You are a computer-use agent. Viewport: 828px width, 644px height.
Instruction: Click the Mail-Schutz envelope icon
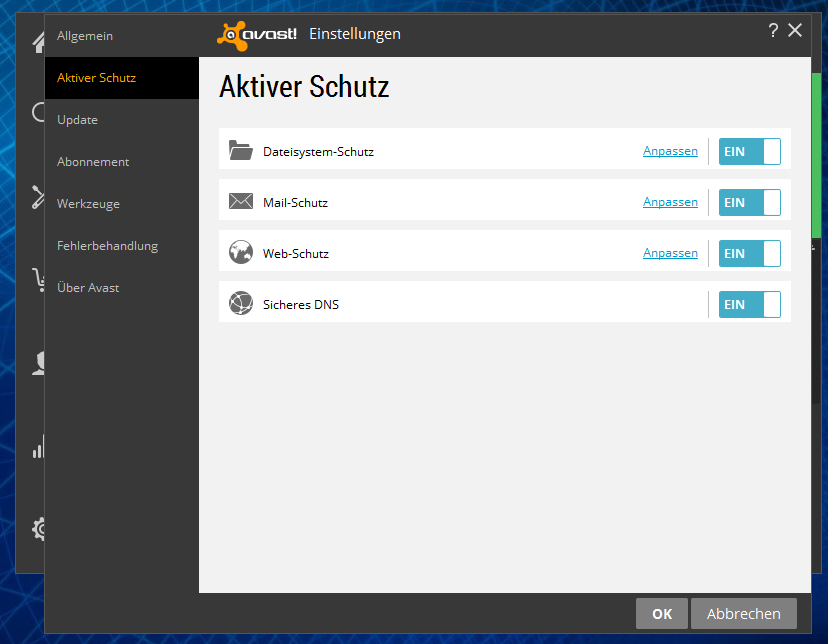click(241, 201)
